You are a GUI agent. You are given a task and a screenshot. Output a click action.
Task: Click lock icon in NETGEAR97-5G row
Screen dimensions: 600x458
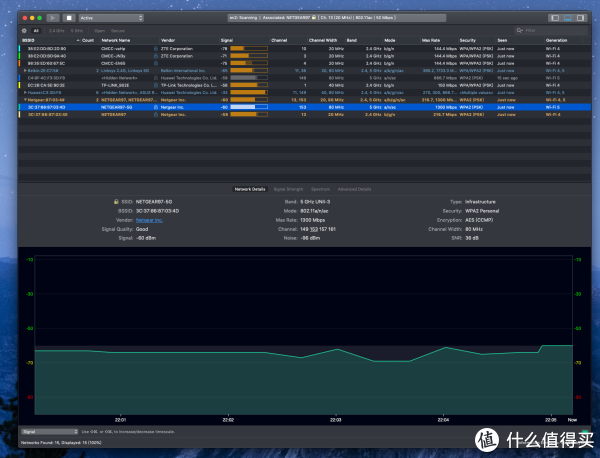[x=156, y=107]
